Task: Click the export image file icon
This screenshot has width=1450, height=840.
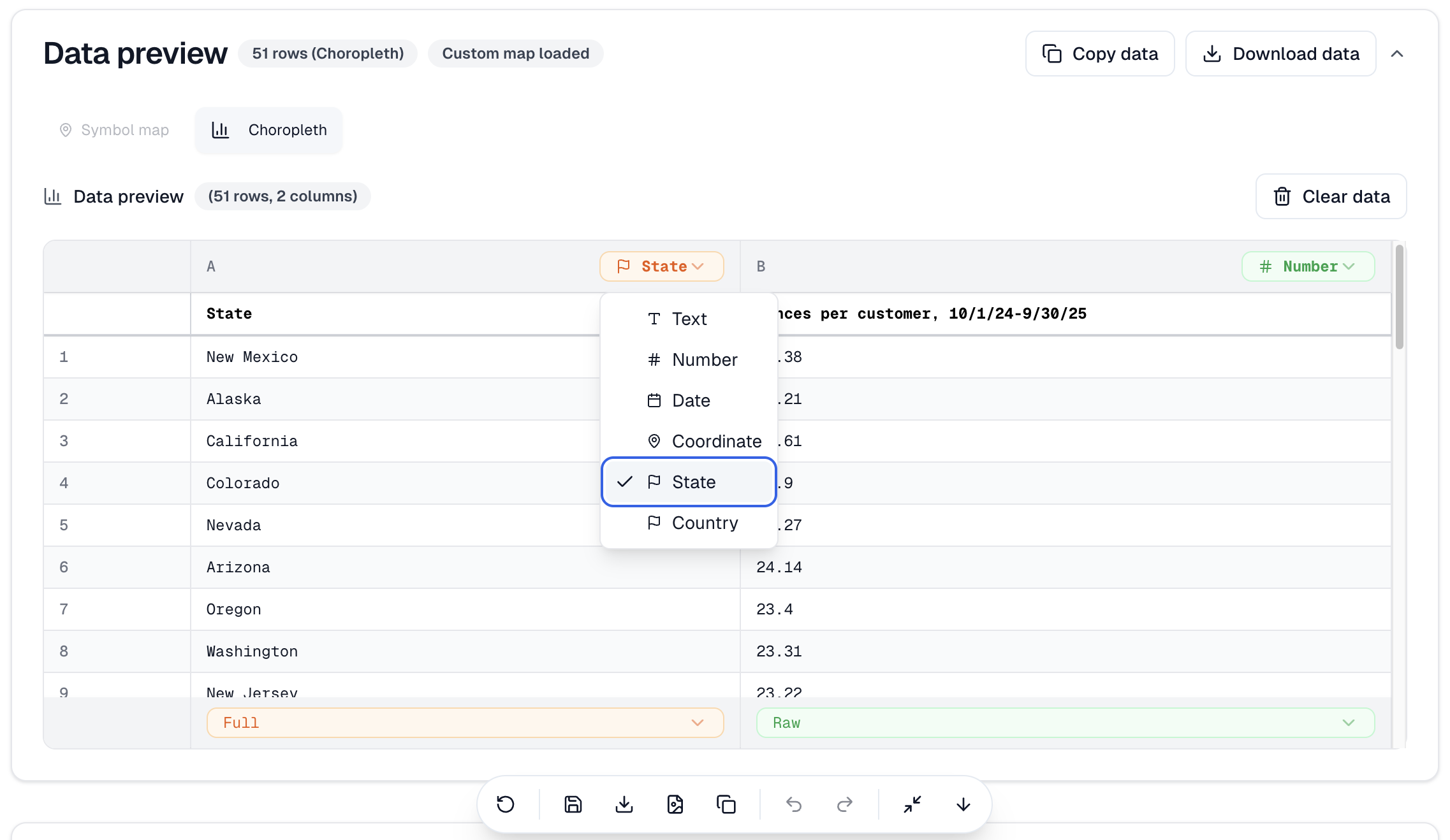Action: pos(675,804)
